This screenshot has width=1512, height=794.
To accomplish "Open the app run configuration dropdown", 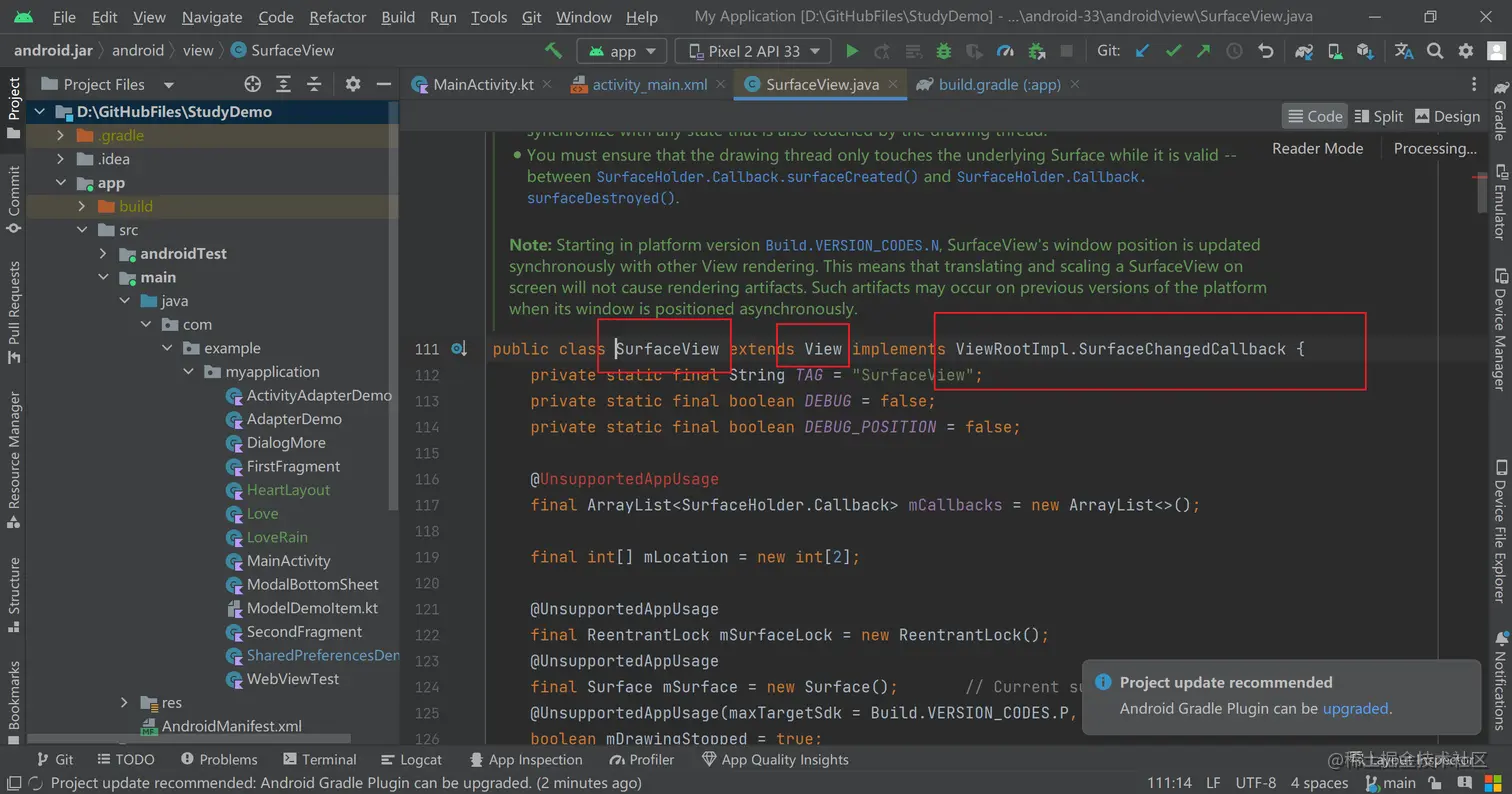I will tap(623, 51).
